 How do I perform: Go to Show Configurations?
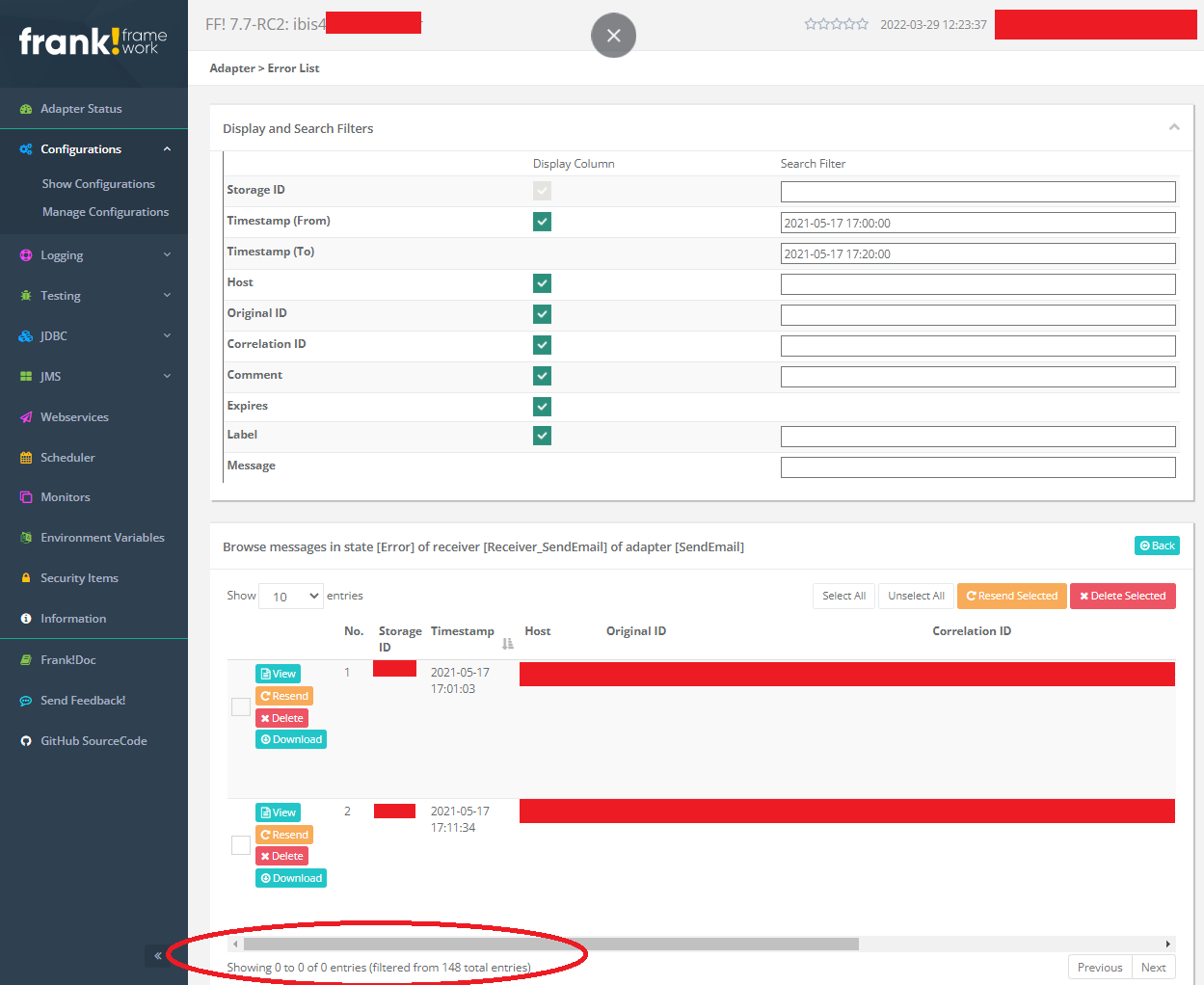pos(97,183)
